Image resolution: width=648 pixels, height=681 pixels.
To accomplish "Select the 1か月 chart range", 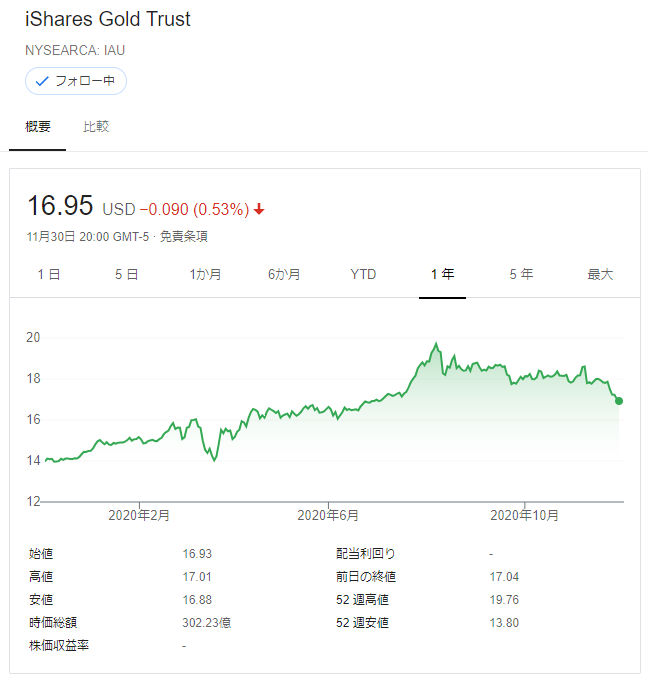I will (205, 274).
